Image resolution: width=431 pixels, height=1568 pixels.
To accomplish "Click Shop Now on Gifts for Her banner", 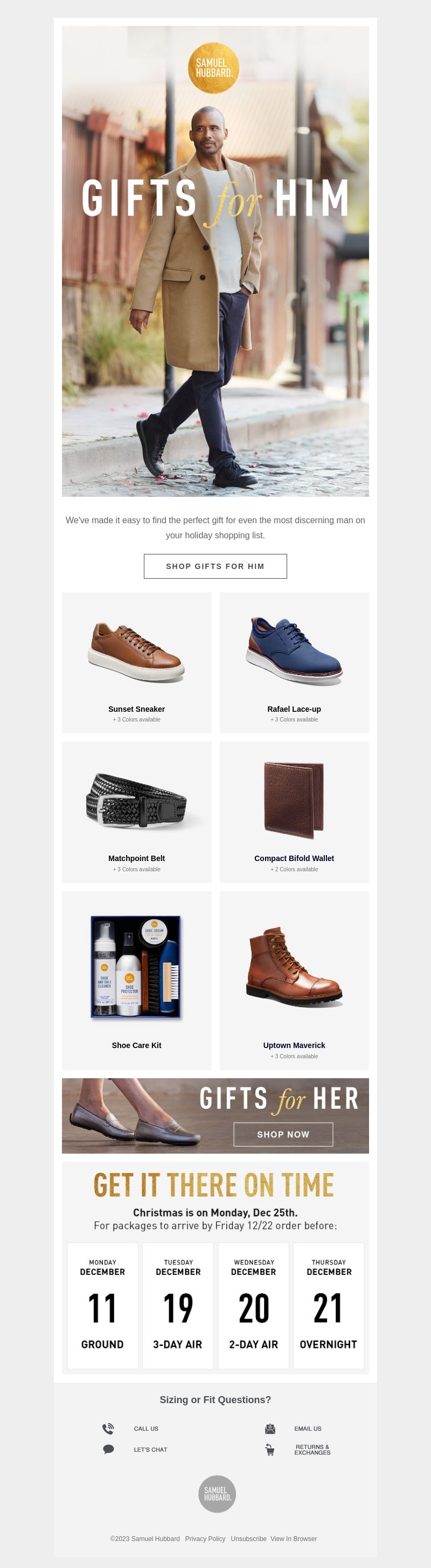I will pyautogui.click(x=283, y=1134).
